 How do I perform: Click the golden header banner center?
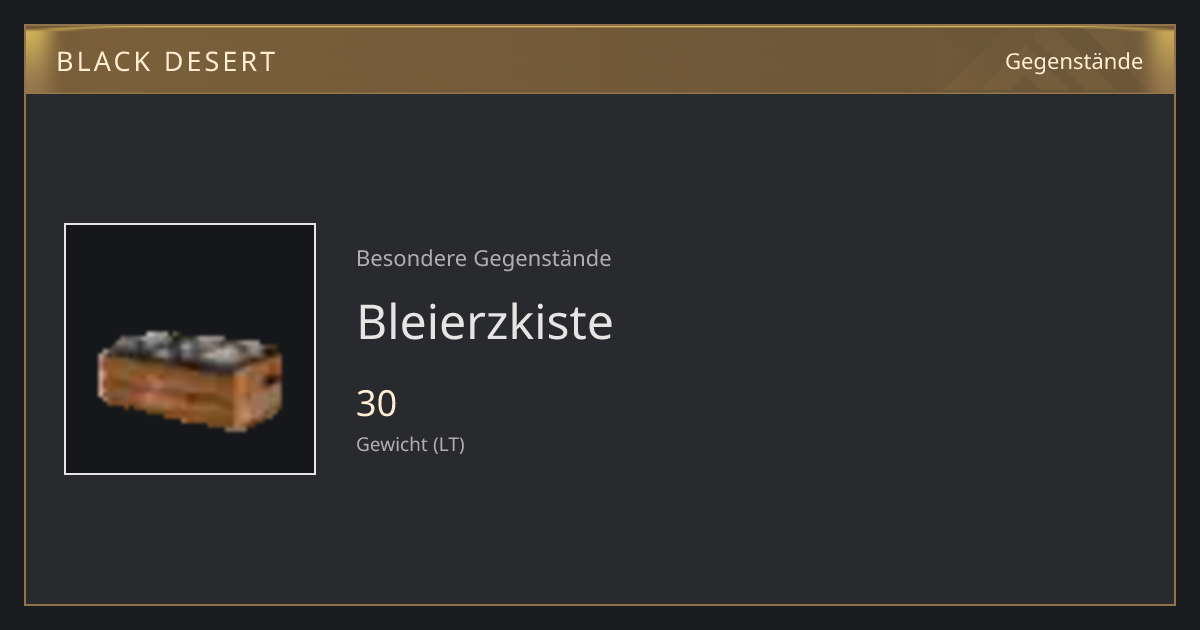(600, 60)
